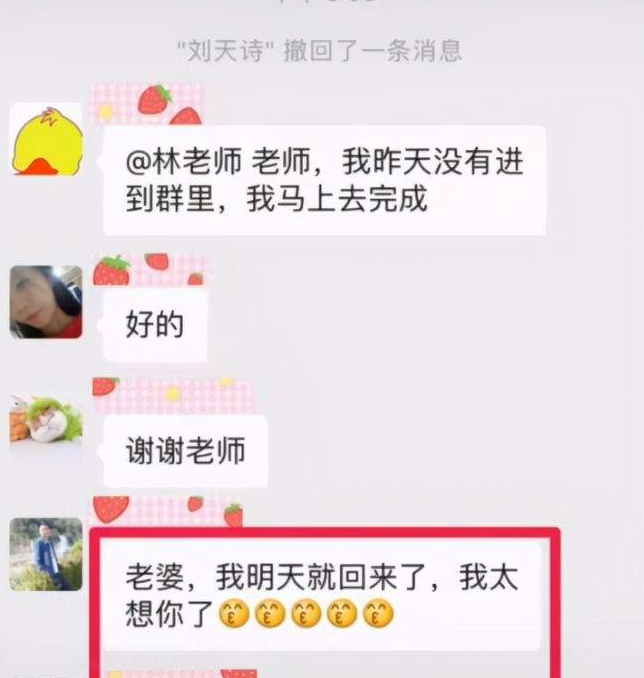Image resolution: width=644 pixels, height=678 pixels.
Task: Select the @林老师 mention in the message
Action: point(184,162)
